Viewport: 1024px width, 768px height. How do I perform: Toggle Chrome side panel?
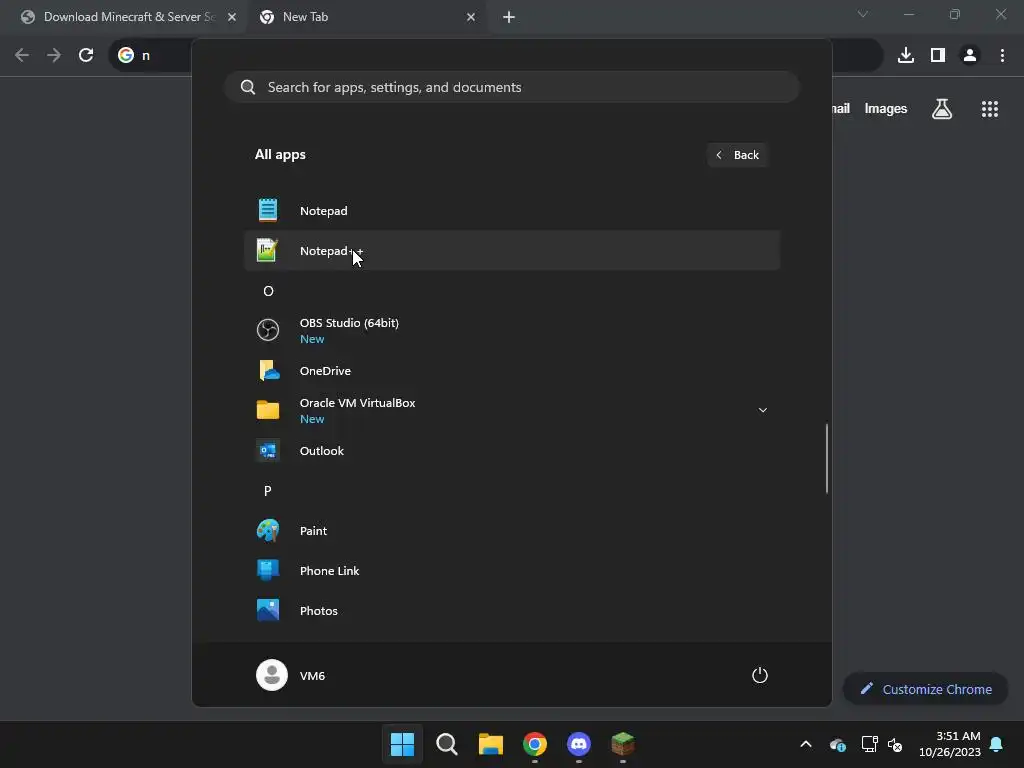pos(938,55)
